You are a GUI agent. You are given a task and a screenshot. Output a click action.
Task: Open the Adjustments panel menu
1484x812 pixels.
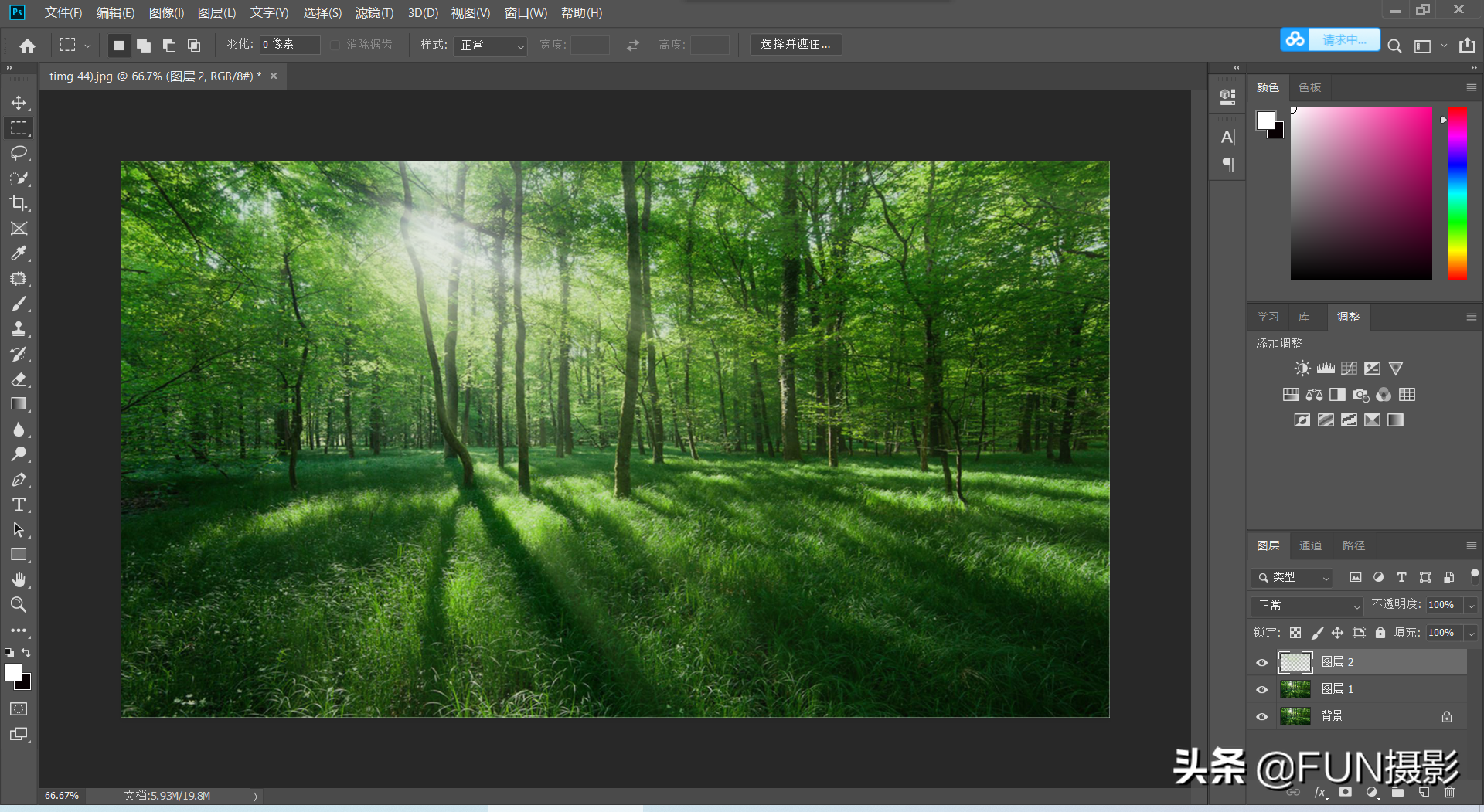1472,317
